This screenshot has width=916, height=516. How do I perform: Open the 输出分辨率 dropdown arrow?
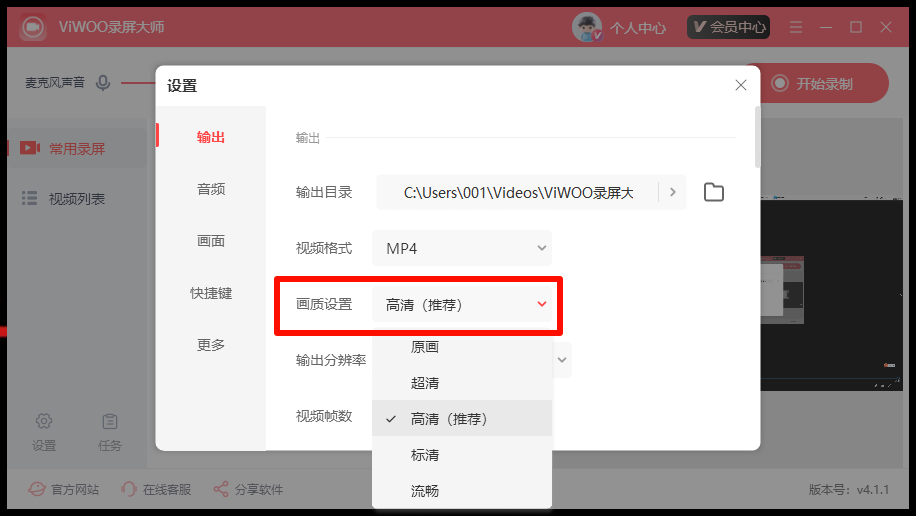coord(562,360)
